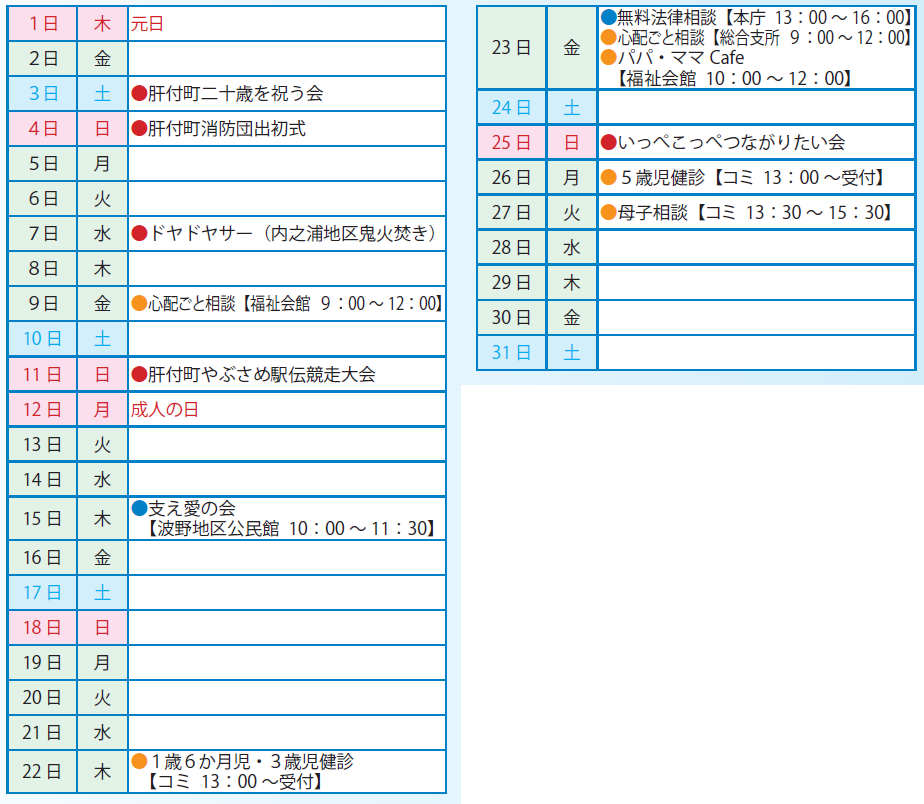The width and height of the screenshot is (924, 804).
Task: Click the 日 weekday cell for 18日
Action: [x=102, y=628]
